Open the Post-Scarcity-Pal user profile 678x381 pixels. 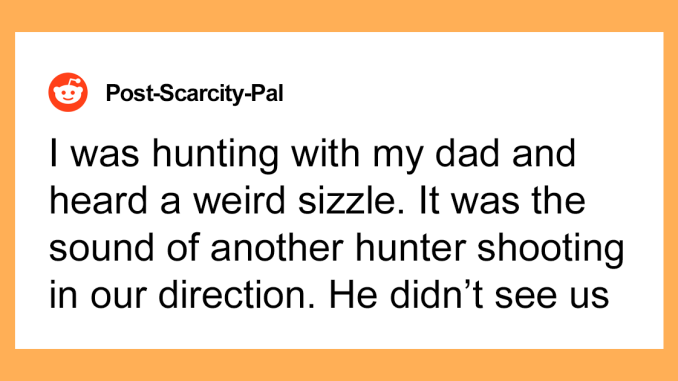pyautogui.click(x=194, y=93)
